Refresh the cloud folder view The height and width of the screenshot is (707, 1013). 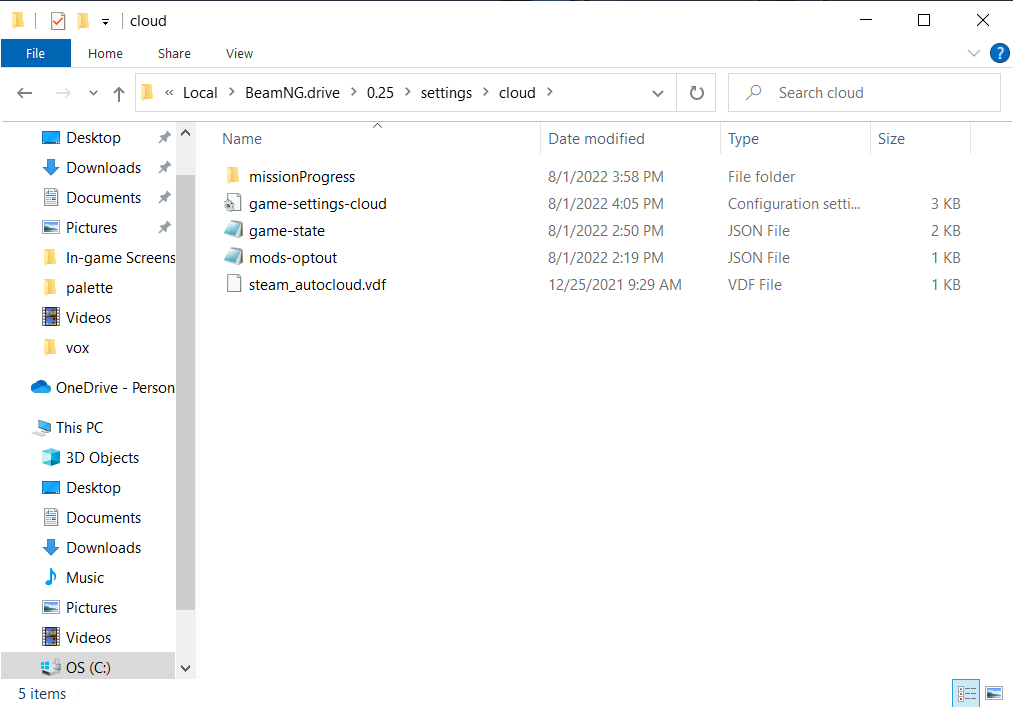pos(696,93)
